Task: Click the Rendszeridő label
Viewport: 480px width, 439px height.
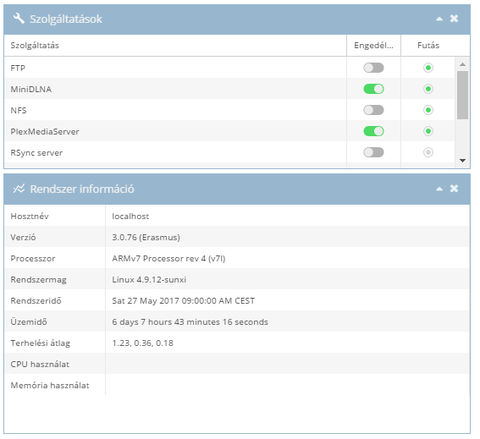Action: pyautogui.click(x=36, y=301)
